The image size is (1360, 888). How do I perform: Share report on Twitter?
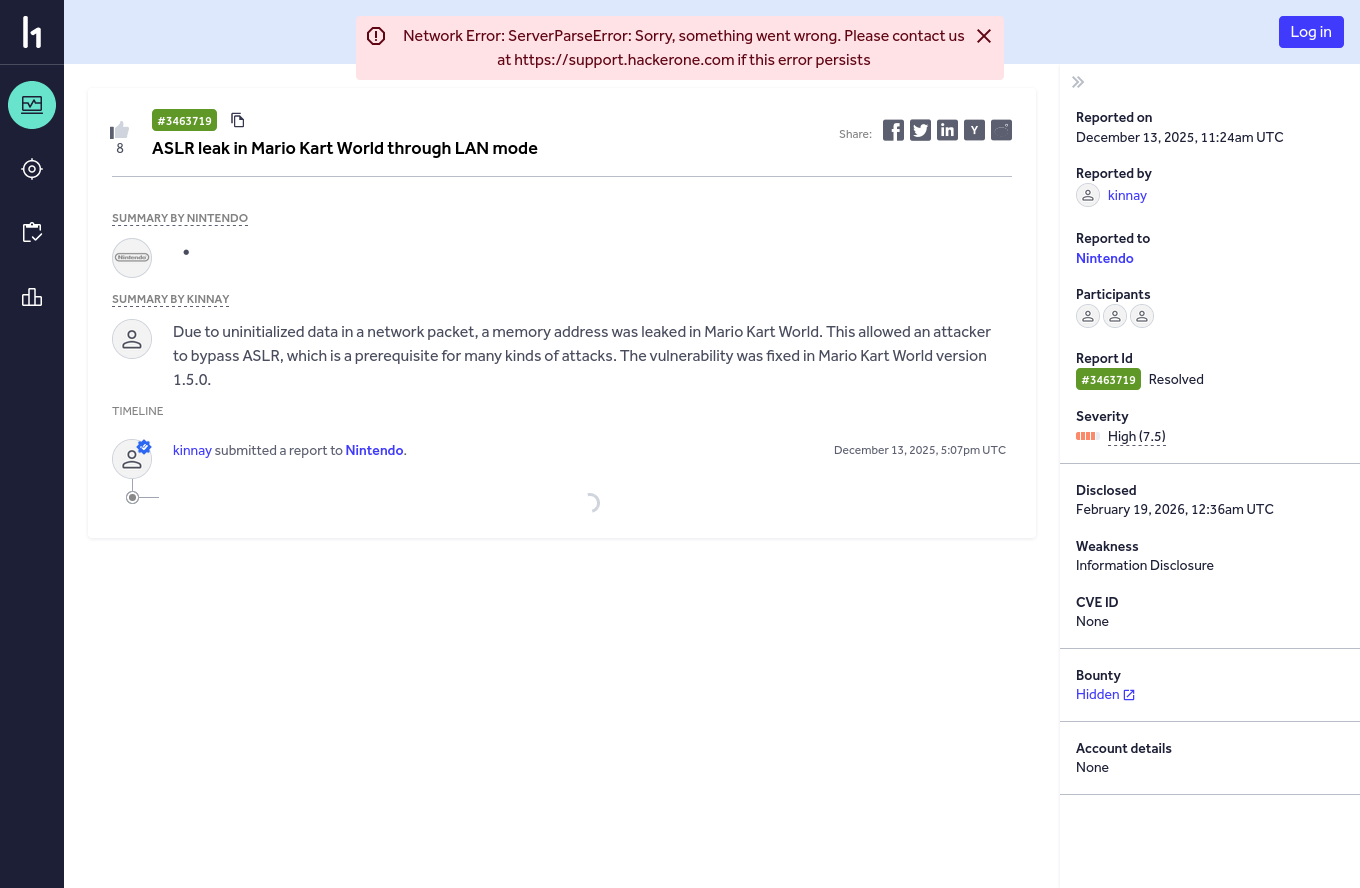click(x=921, y=130)
